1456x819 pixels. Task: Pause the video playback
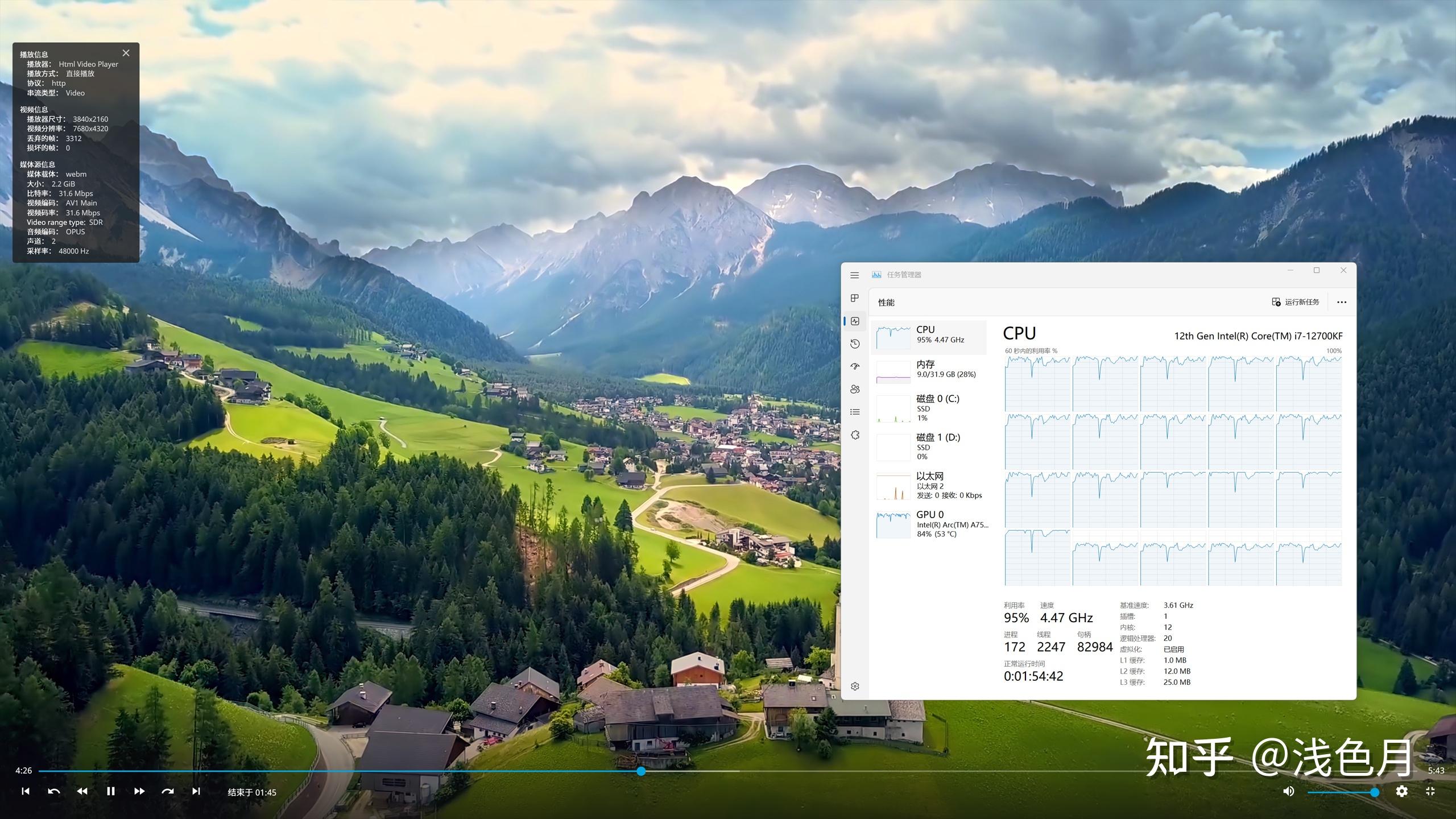pyautogui.click(x=110, y=791)
